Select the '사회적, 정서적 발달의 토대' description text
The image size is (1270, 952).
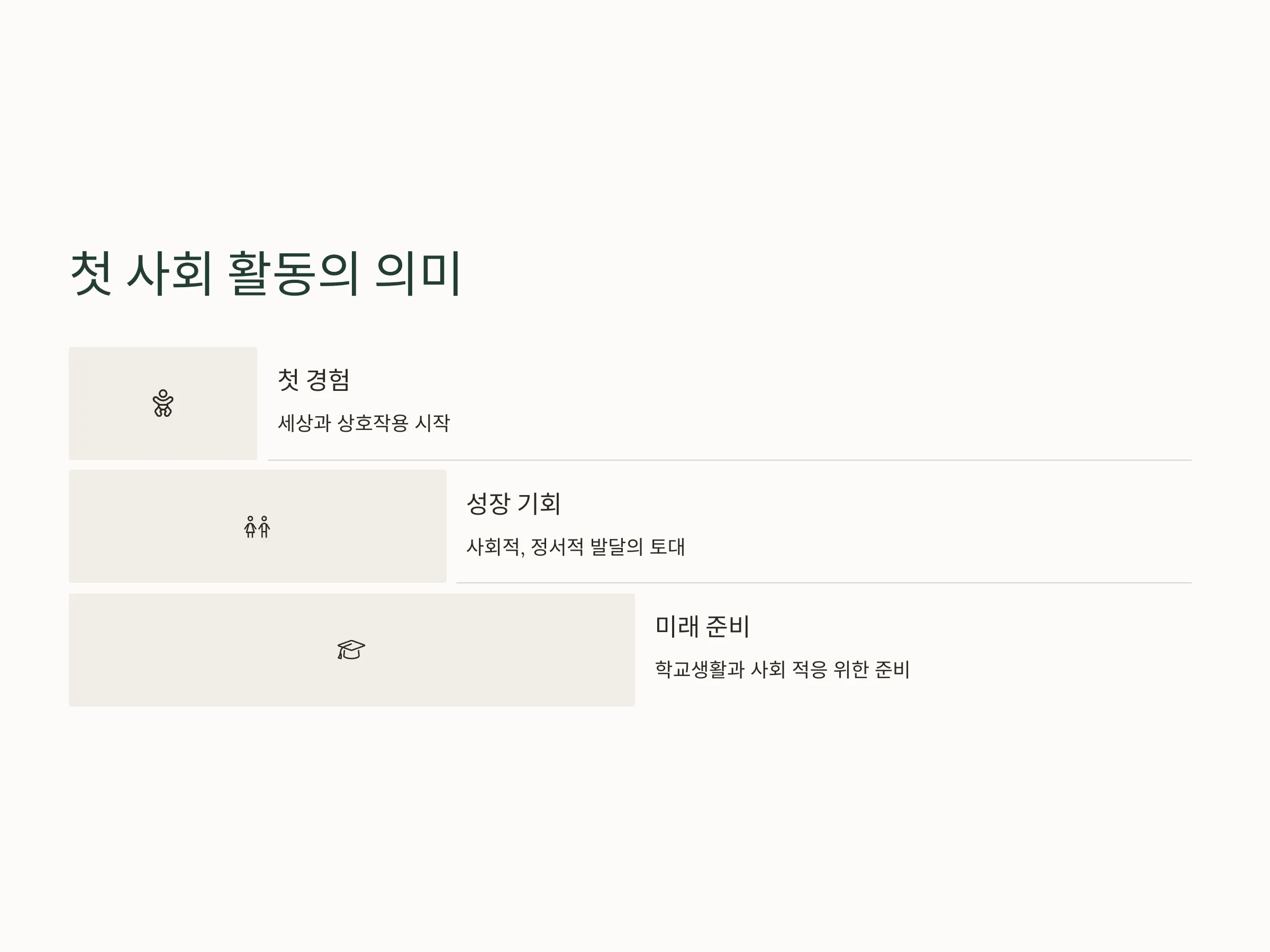pyautogui.click(x=576, y=546)
